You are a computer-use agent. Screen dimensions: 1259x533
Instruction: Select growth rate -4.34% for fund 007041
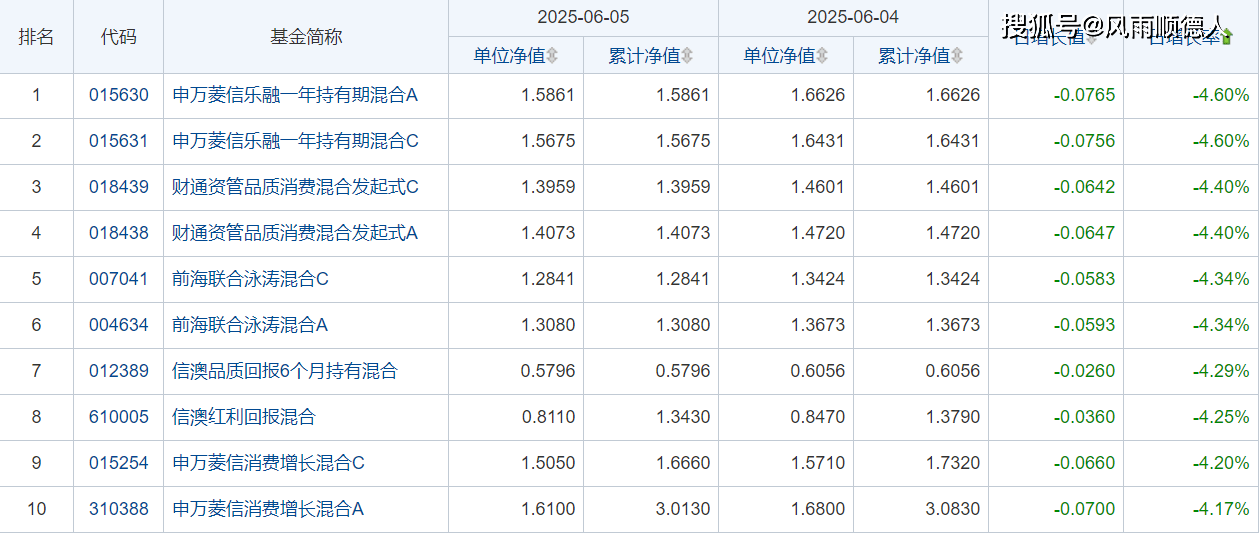tap(1220, 279)
